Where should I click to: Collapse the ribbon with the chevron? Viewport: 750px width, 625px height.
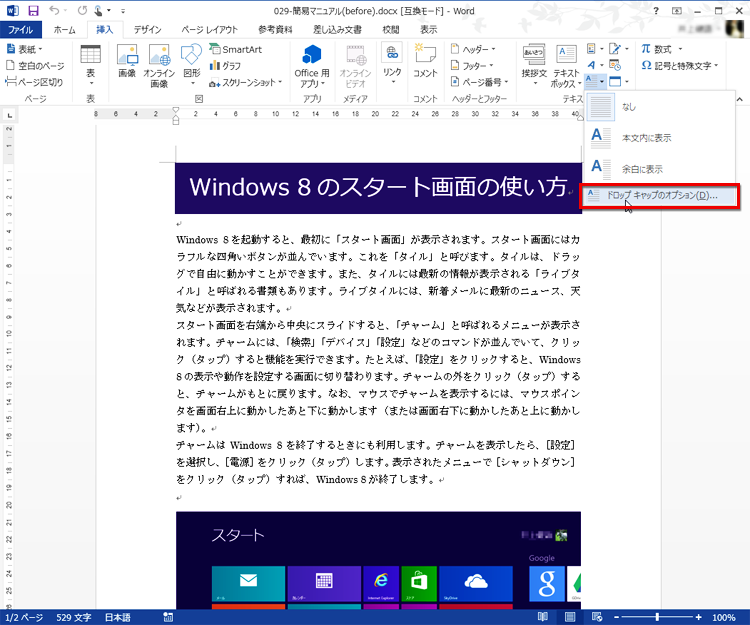coord(739,99)
